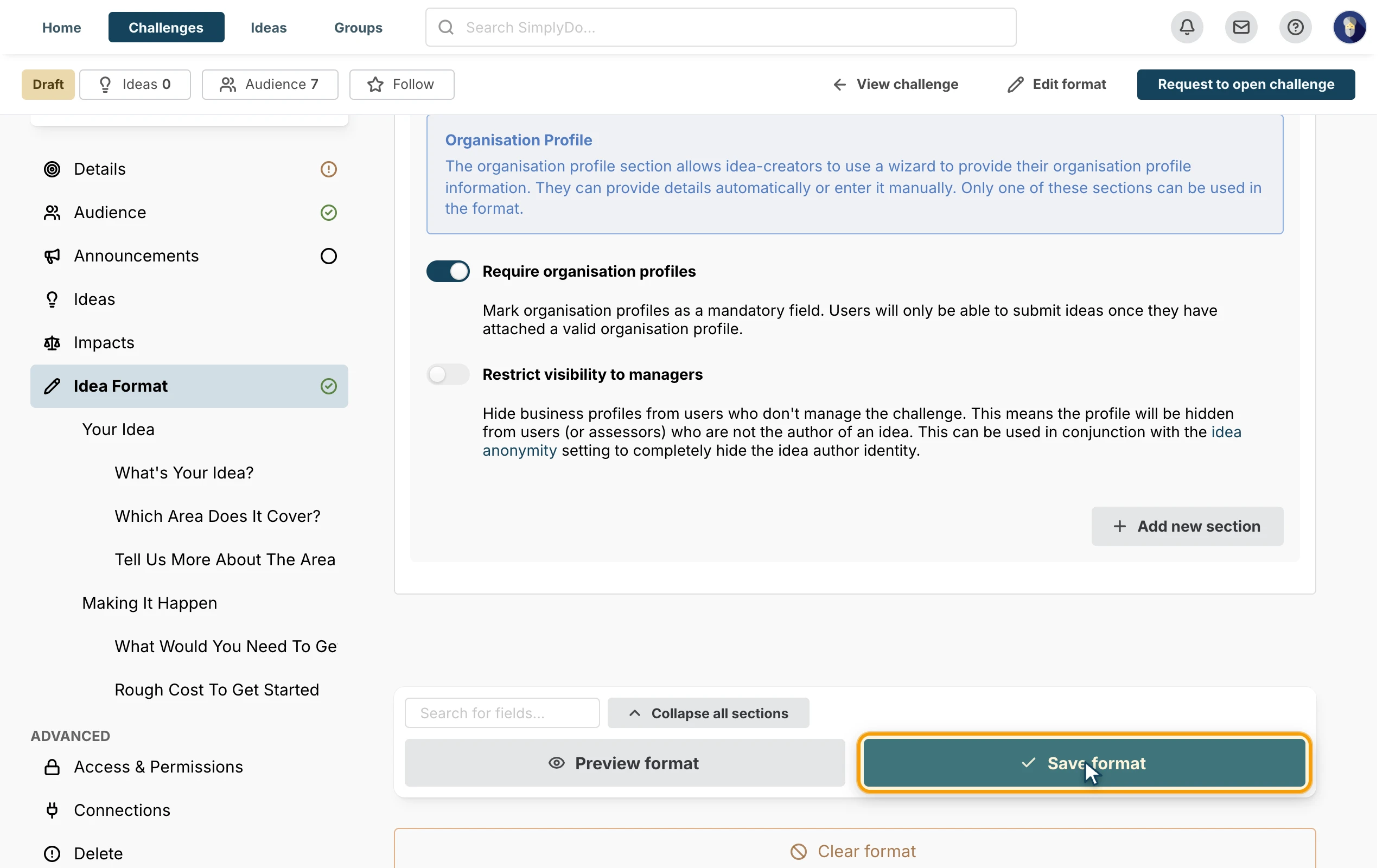Click the search magnifier icon
This screenshot has width=1389, height=868.
point(446,27)
